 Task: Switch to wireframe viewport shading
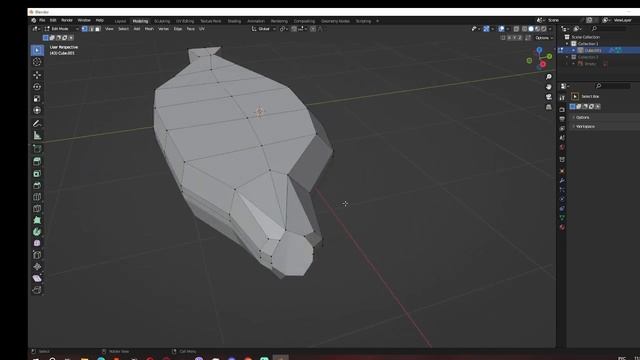pyautogui.click(x=524, y=29)
